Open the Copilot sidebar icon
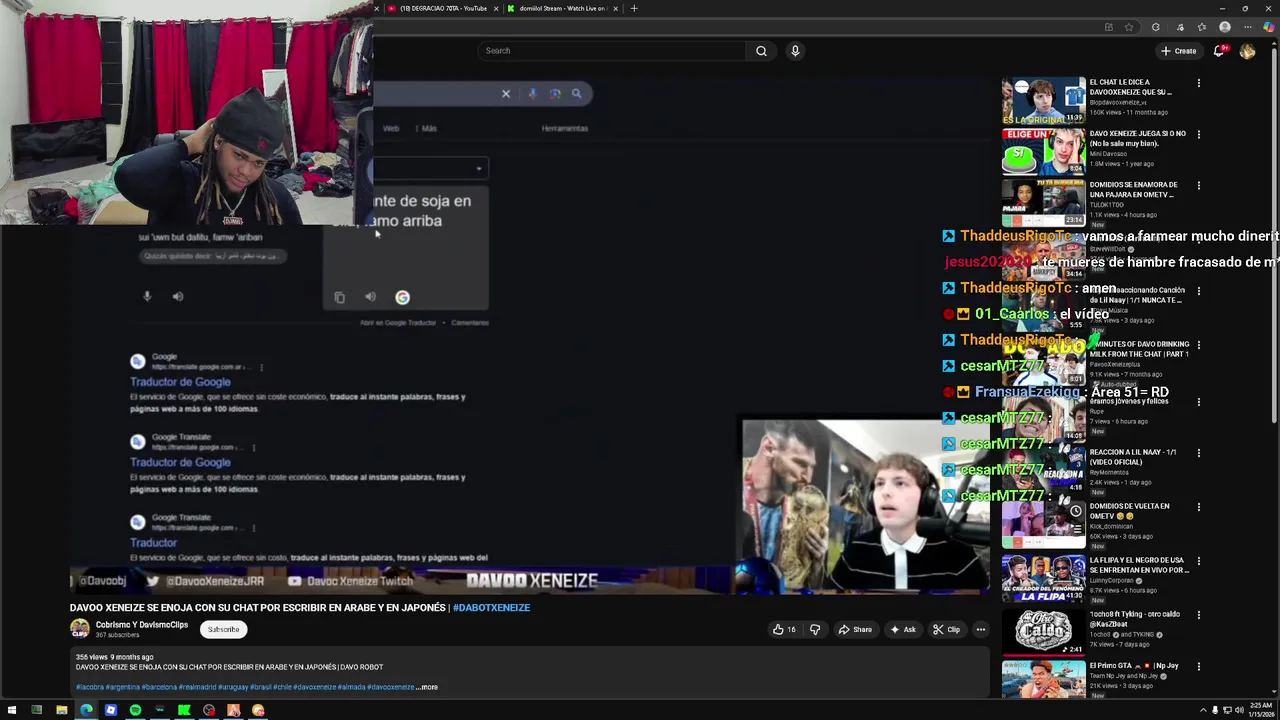 (1269, 27)
